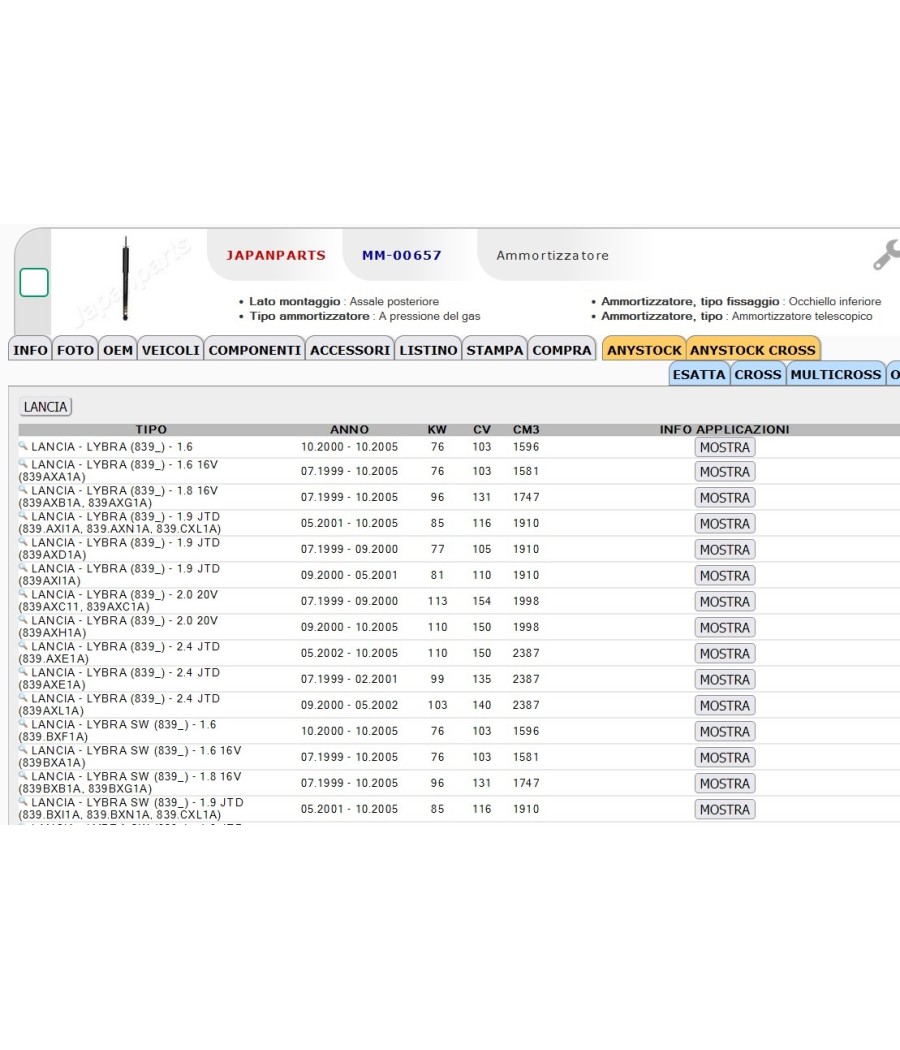
Task: Click magnifier icon for Lybra 2.0 20V 839AXH1A
Action: tap(23, 619)
